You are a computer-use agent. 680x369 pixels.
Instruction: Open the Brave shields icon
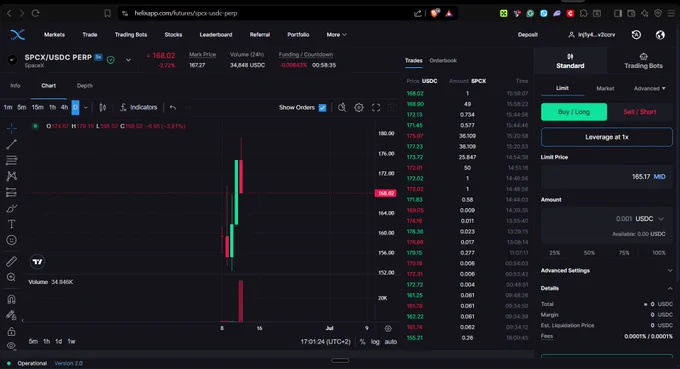(435, 13)
